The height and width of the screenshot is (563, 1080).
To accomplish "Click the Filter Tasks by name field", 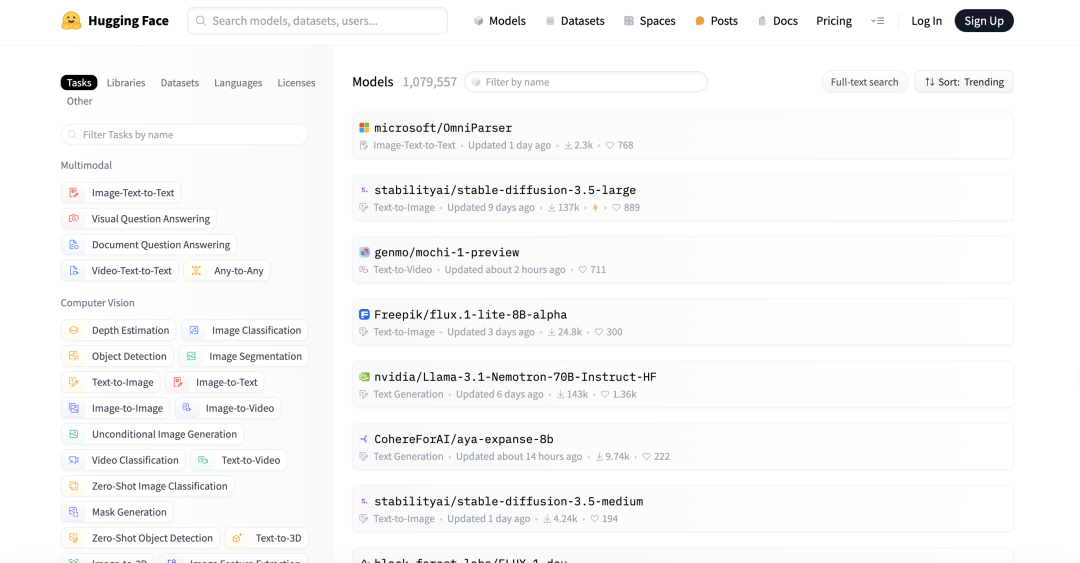I will (x=185, y=134).
